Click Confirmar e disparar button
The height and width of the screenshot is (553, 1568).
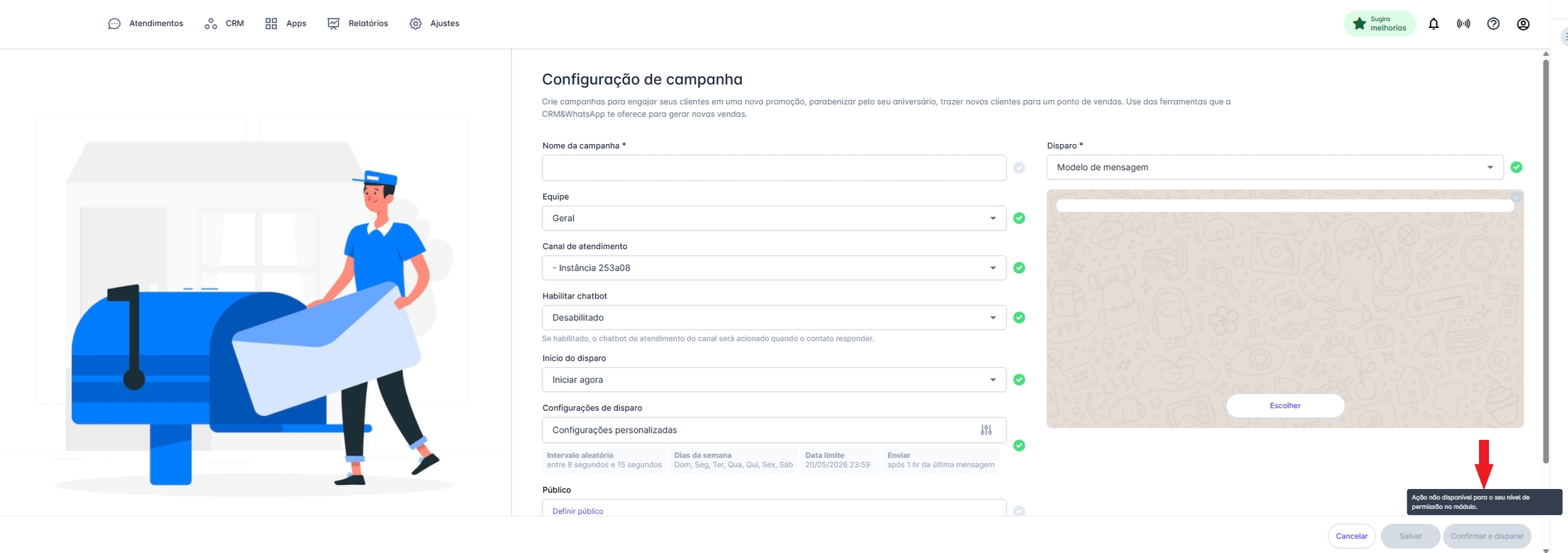tap(1487, 536)
